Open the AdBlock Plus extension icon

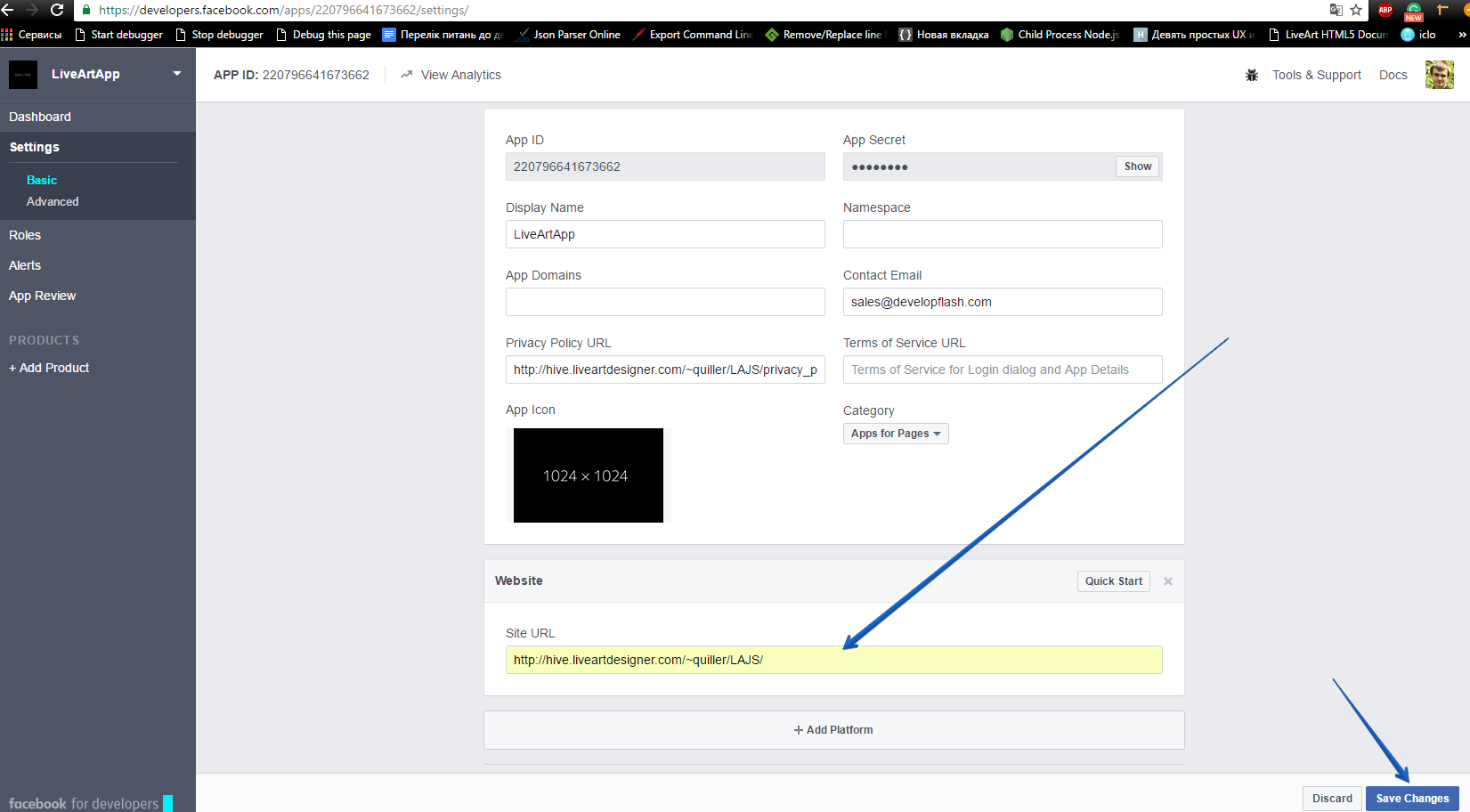pos(1385,10)
